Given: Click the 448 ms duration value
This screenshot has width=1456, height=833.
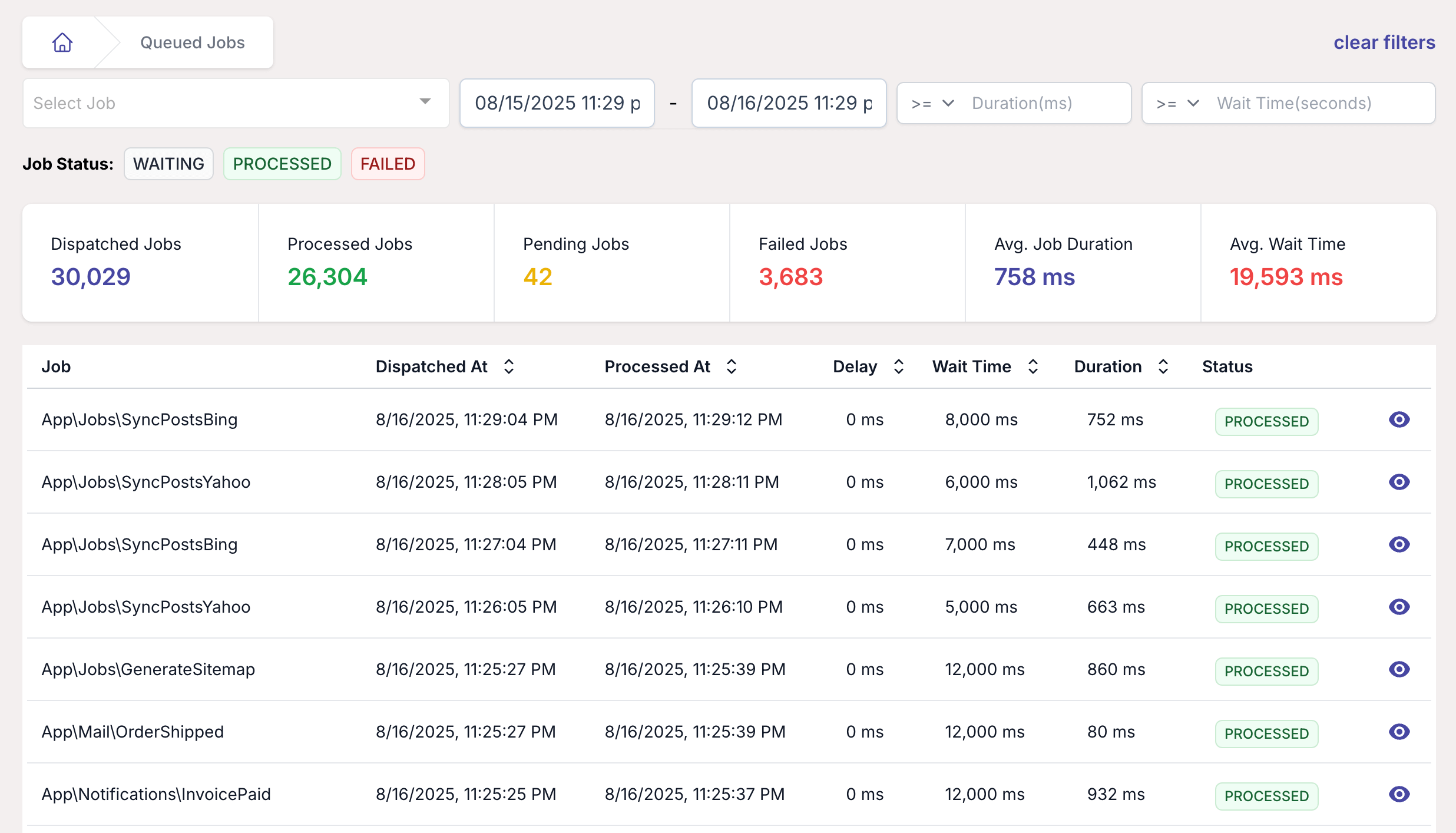Looking at the screenshot, I should coord(1116,544).
